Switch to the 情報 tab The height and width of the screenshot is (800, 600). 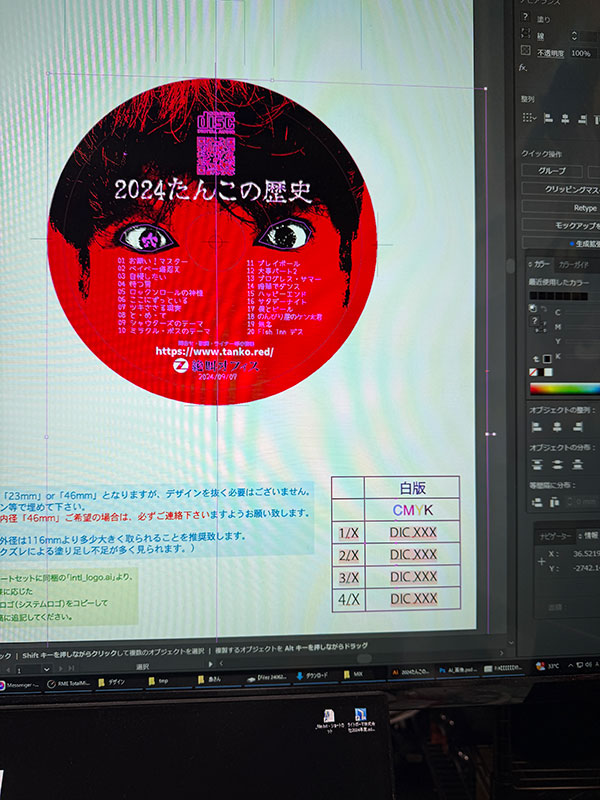point(588,535)
